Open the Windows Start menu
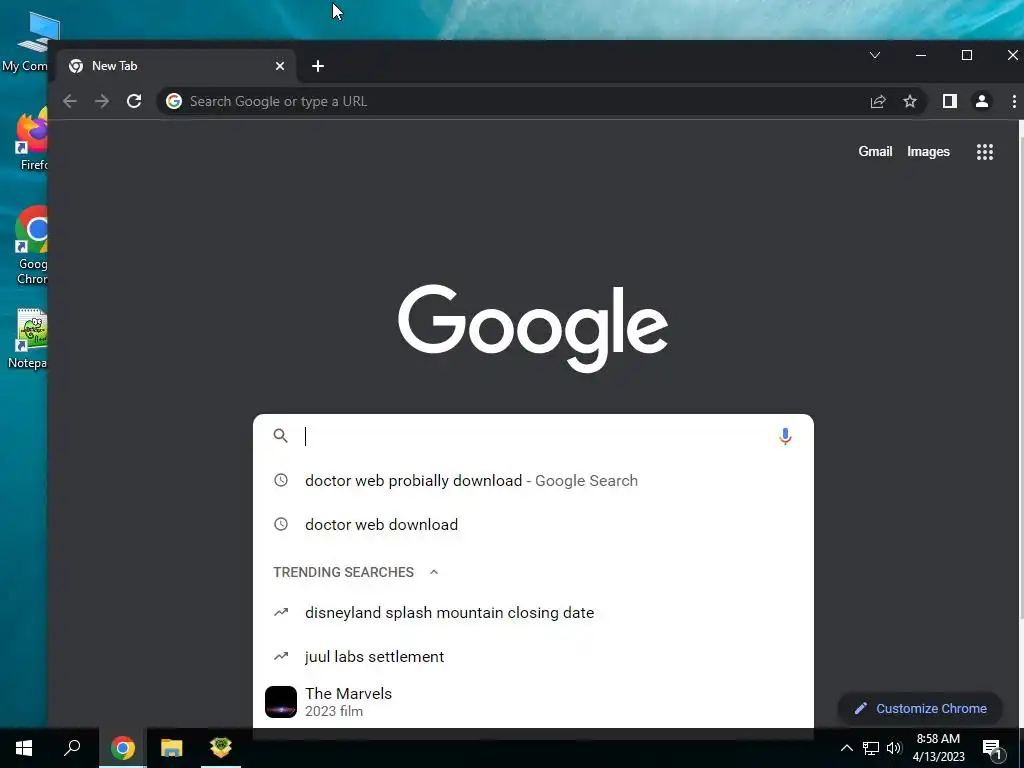This screenshot has height=768, width=1024. [x=24, y=748]
